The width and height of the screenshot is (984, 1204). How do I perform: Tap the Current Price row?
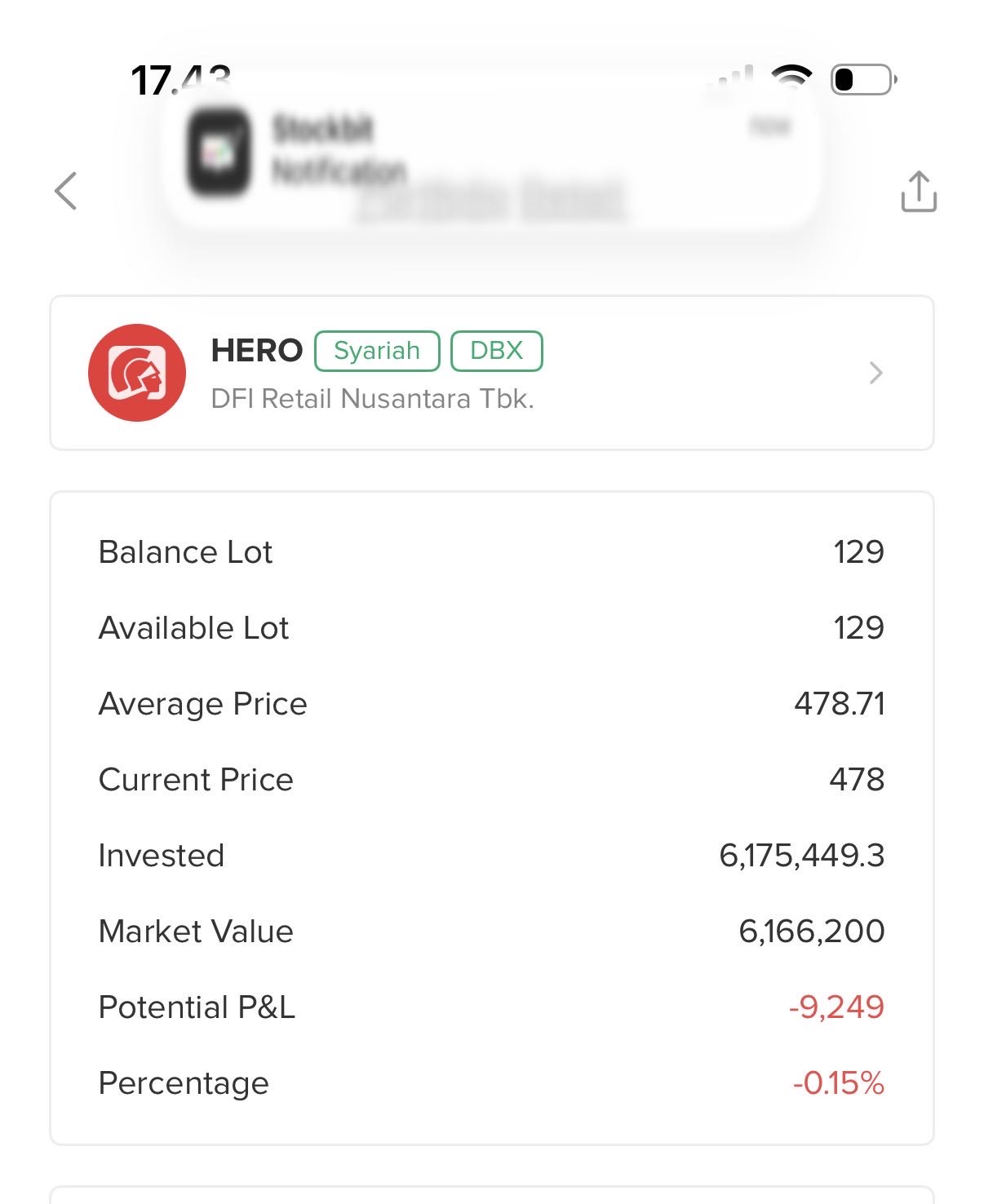(491, 780)
